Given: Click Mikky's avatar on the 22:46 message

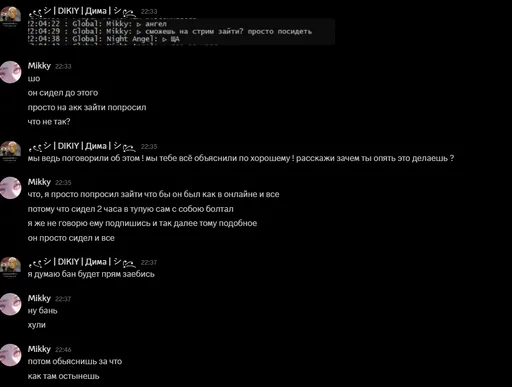Looking at the screenshot, I should point(10,355).
